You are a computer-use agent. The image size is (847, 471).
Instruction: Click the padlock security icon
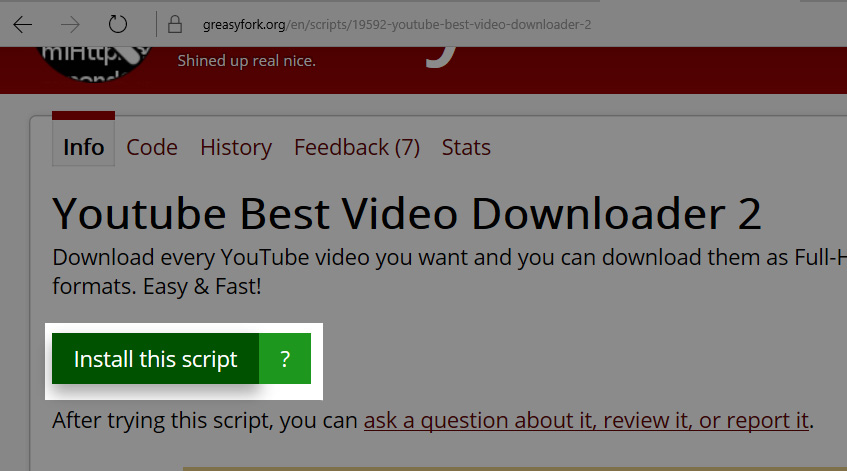click(x=174, y=24)
